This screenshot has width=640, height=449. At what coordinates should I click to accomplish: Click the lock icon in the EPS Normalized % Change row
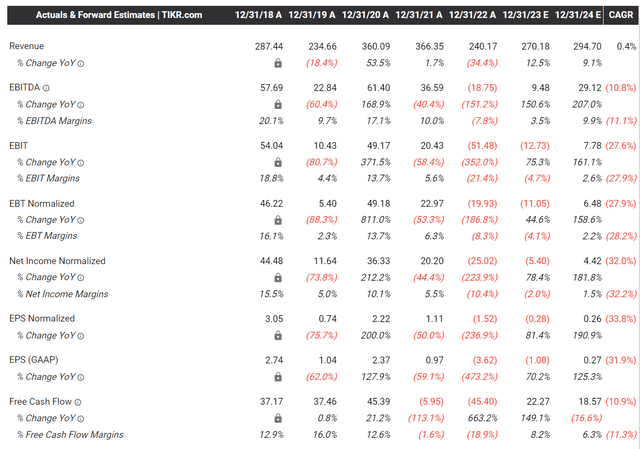tap(278, 336)
